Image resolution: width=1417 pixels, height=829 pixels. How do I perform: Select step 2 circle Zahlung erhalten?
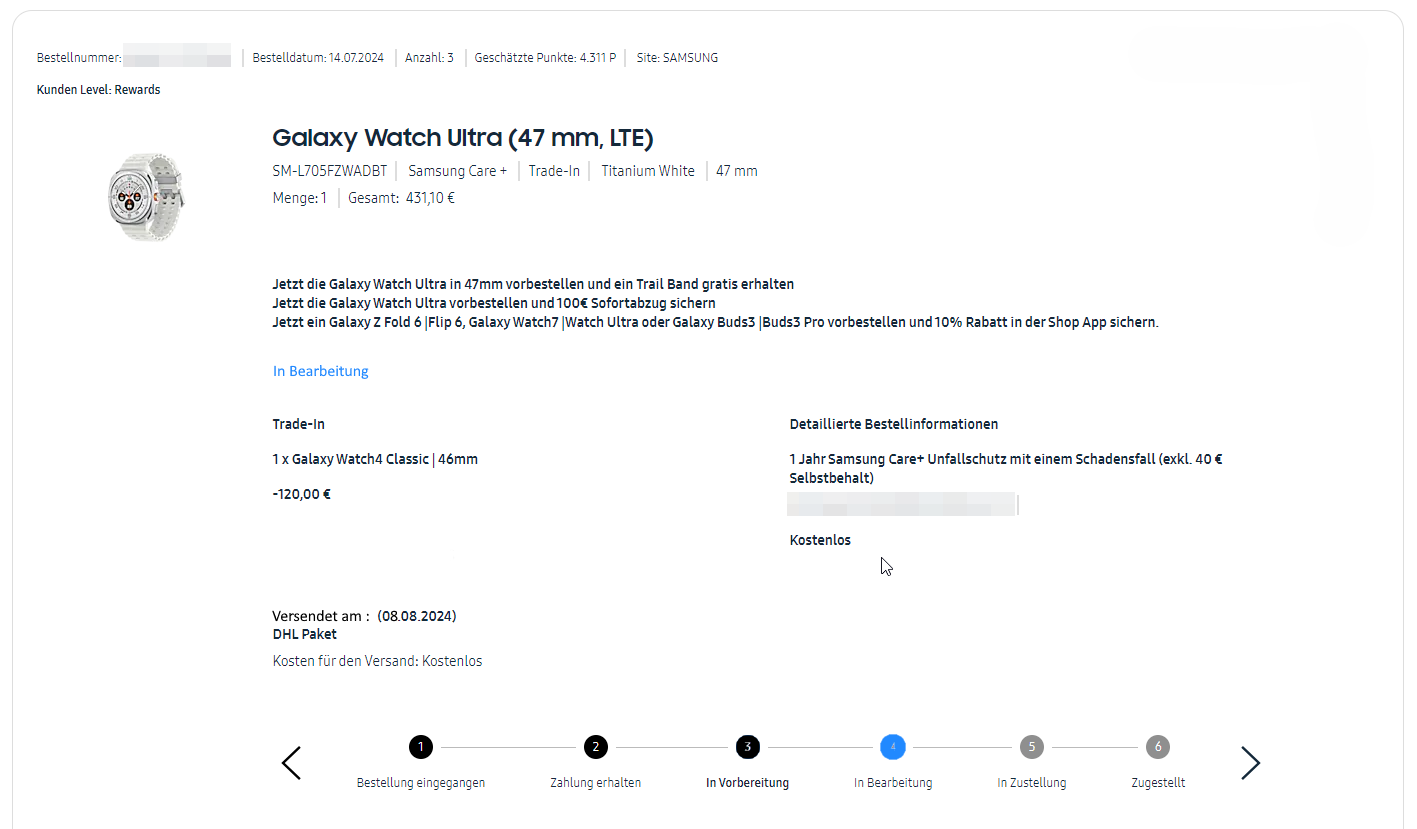point(596,747)
